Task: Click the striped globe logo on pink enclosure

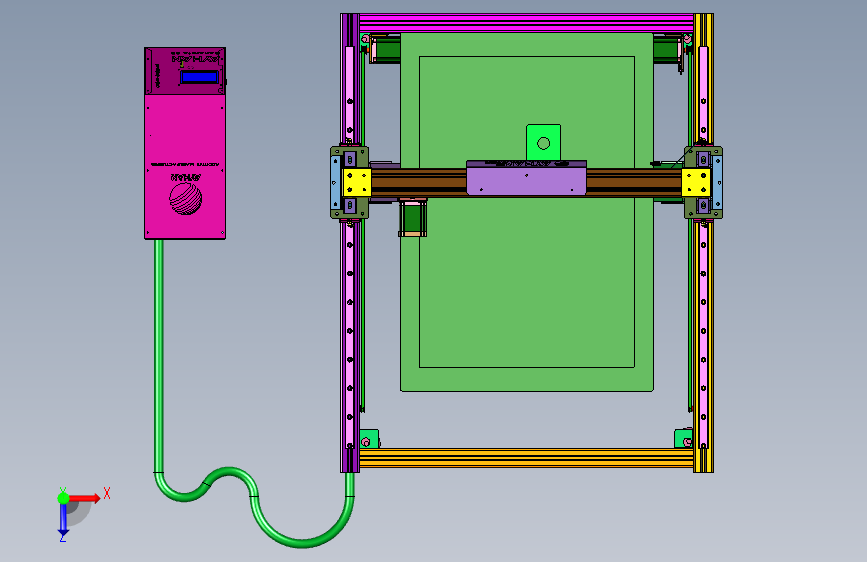Action: [x=185, y=199]
